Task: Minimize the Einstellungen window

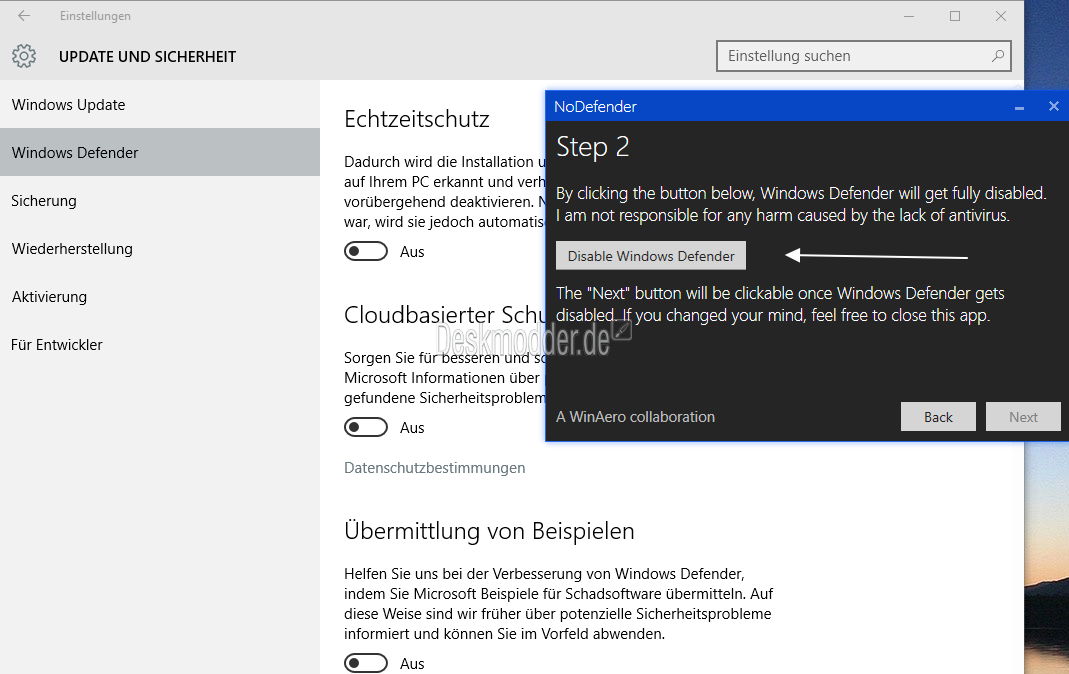Action: tap(909, 16)
